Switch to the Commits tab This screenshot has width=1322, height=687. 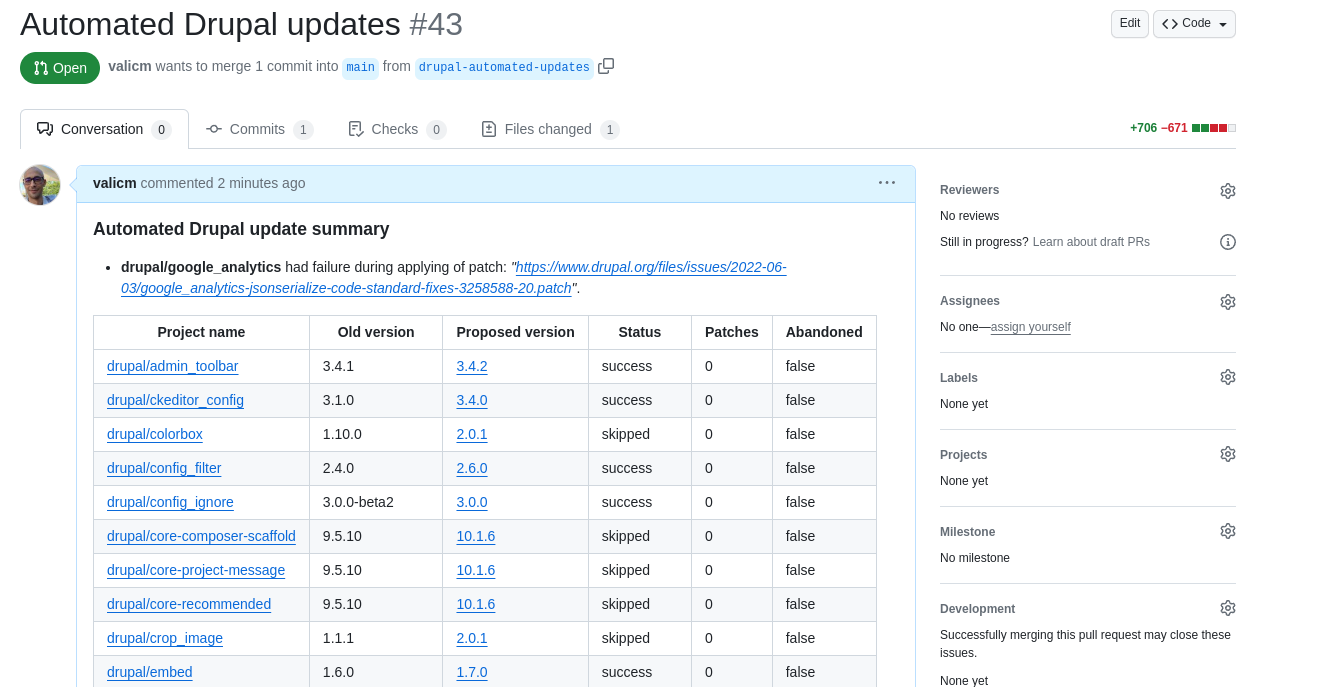(x=260, y=129)
